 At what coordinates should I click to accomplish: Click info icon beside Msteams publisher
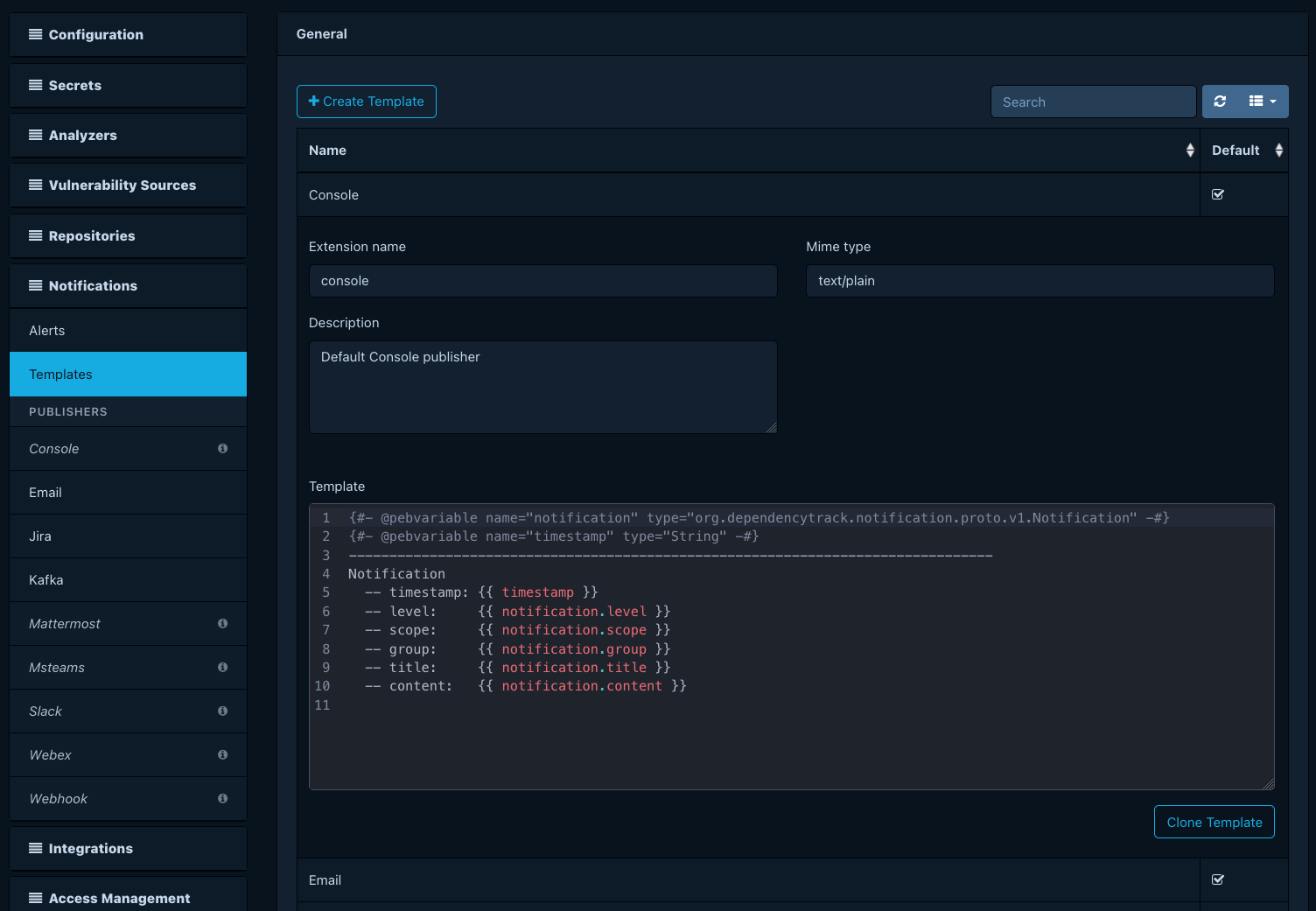click(x=223, y=667)
